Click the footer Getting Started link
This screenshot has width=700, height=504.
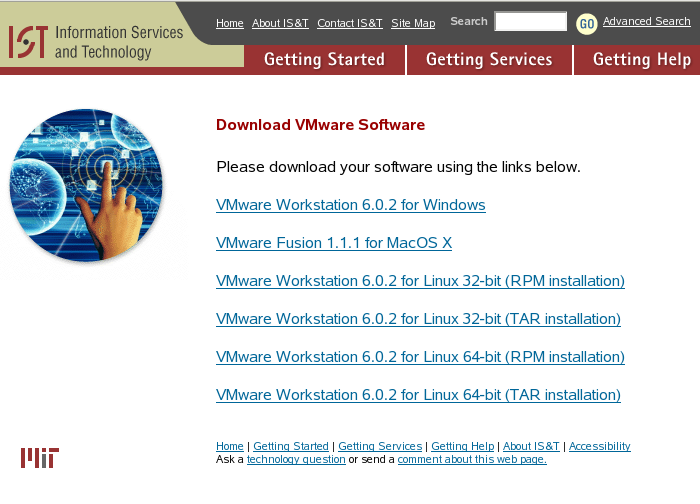(x=291, y=446)
